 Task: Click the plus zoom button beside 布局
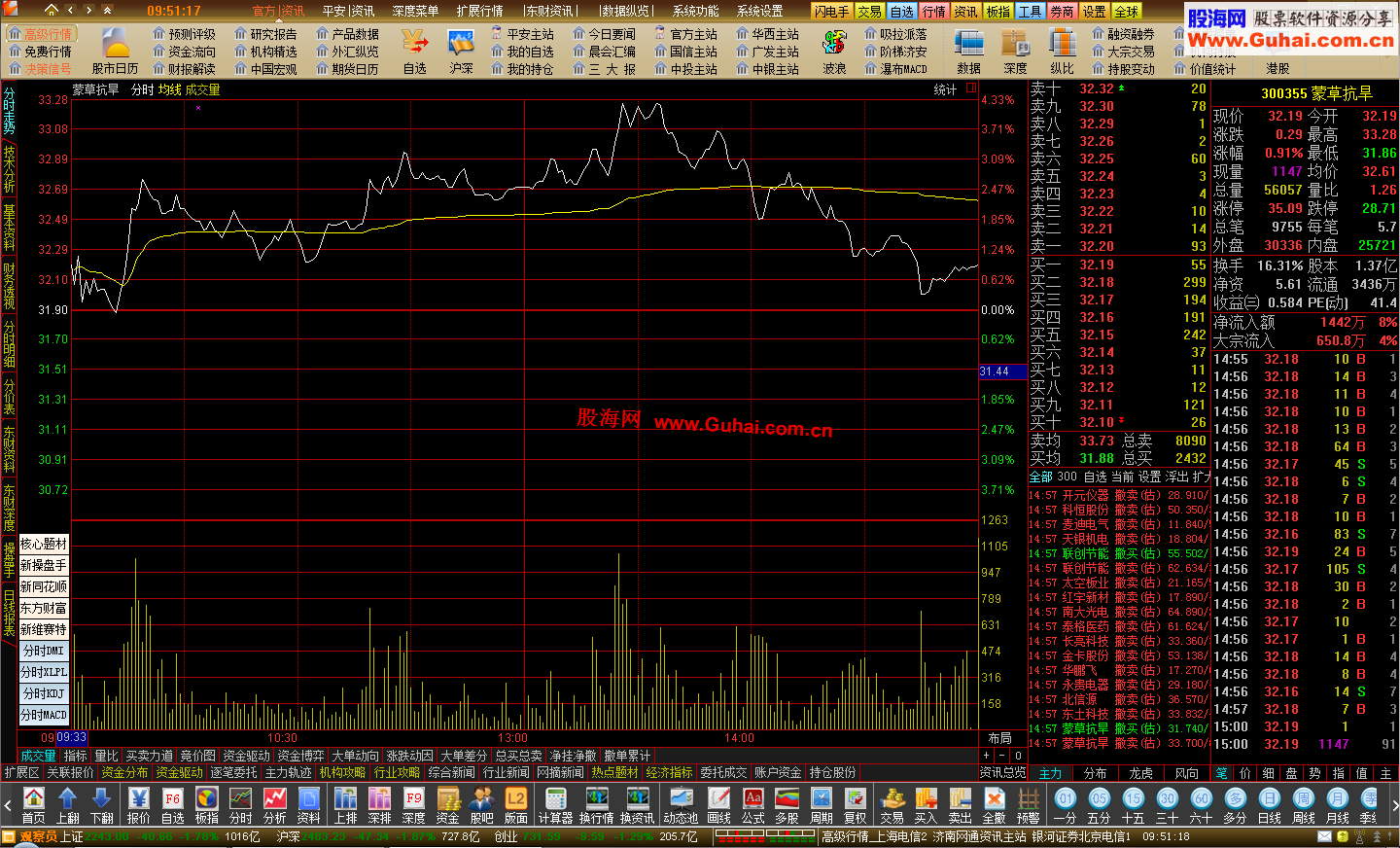[x=986, y=756]
